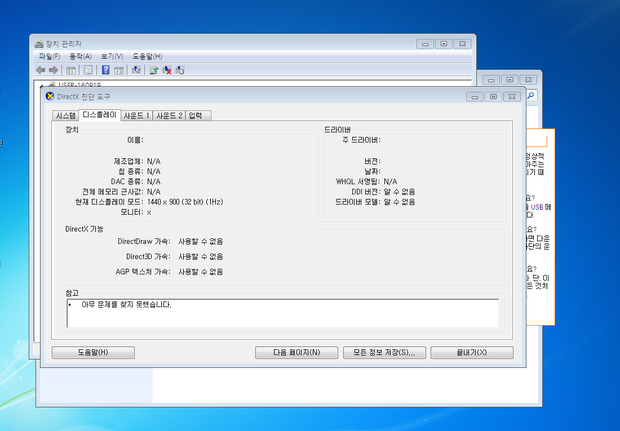Screen dimensions: 620x431
Task: Click the forward arrow in Device Manager toolbar
Action: coord(53,70)
